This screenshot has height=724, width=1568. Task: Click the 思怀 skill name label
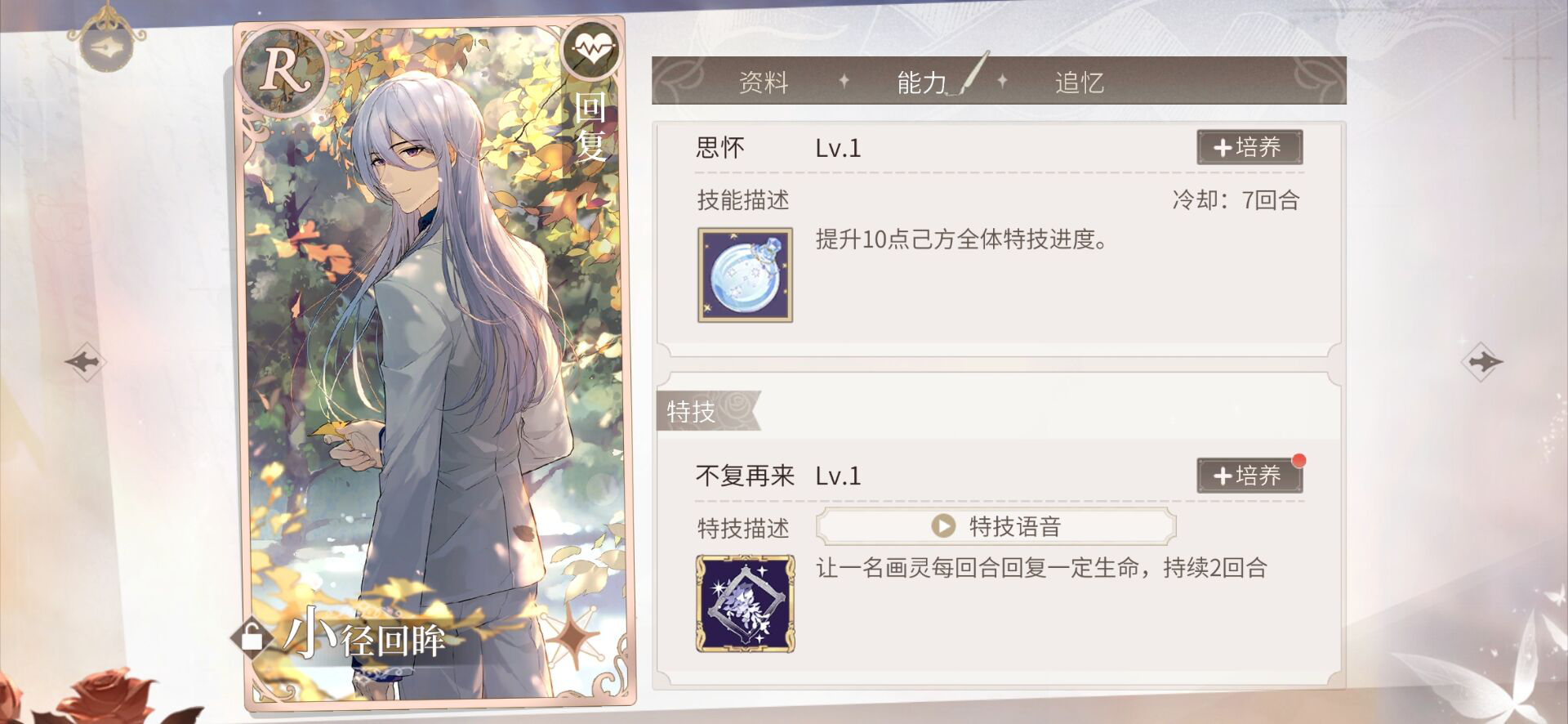[720, 148]
